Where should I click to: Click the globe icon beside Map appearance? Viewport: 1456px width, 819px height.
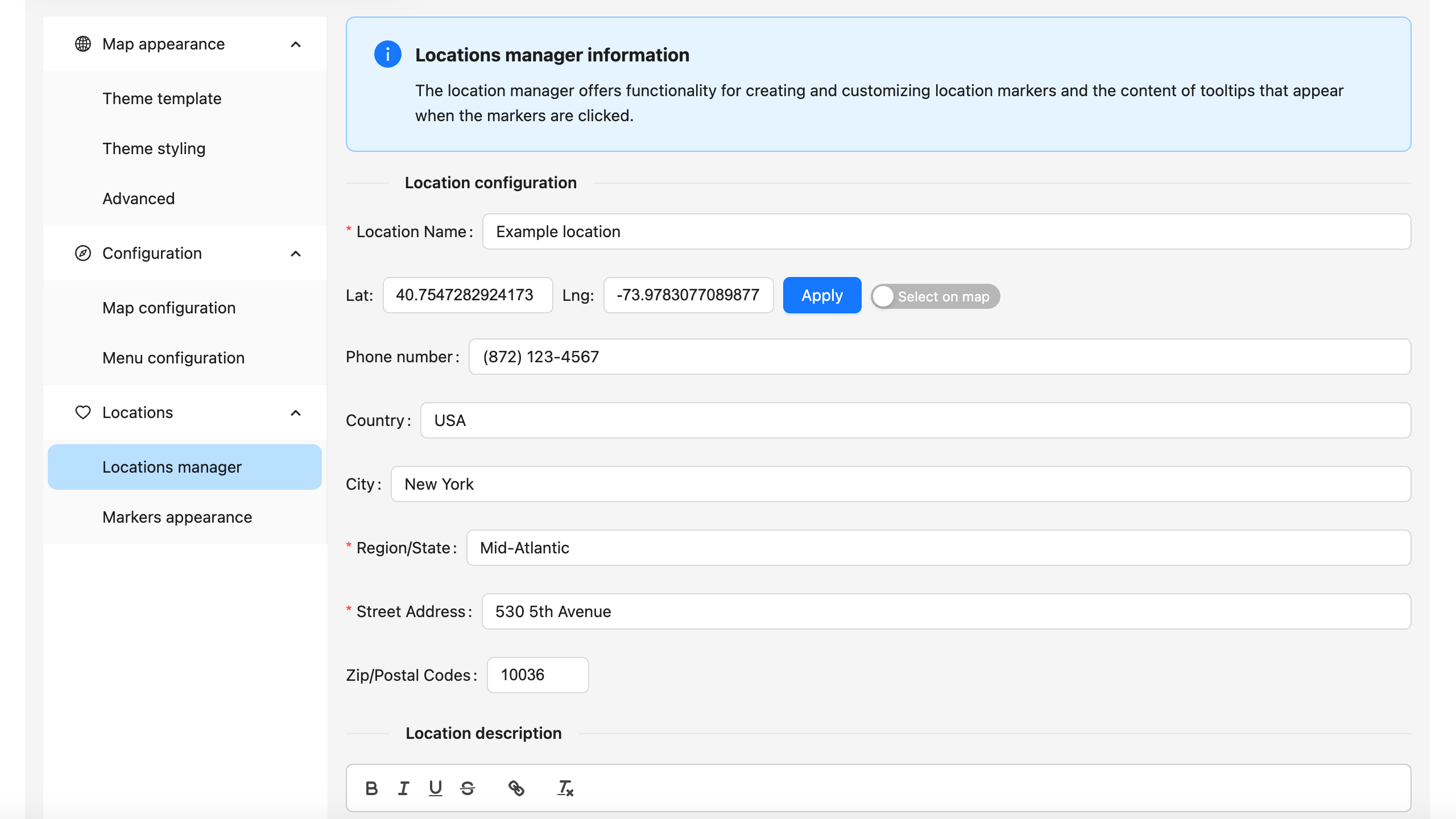[x=83, y=44]
